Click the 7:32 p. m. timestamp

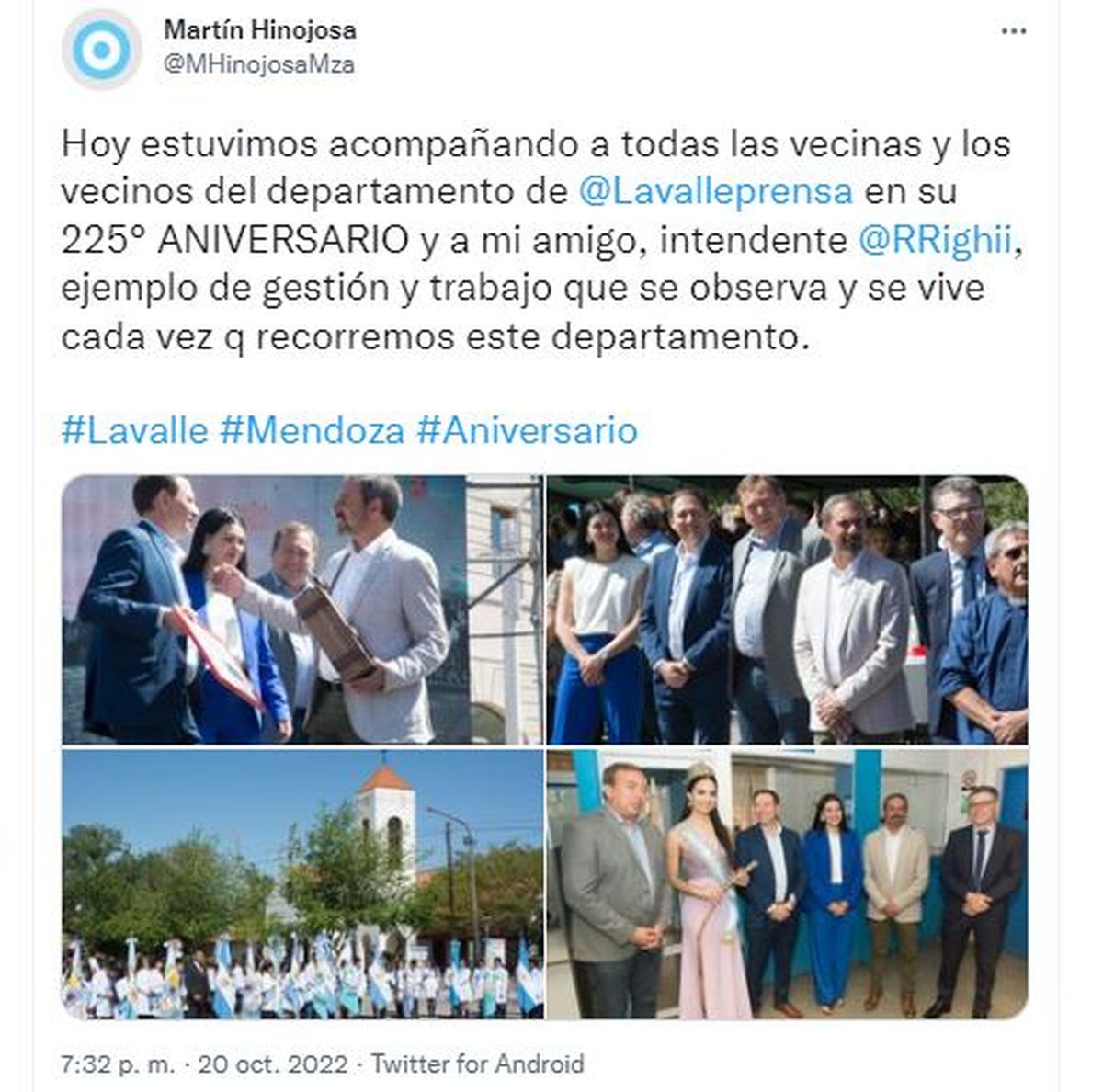click(x=118, y=1064)
